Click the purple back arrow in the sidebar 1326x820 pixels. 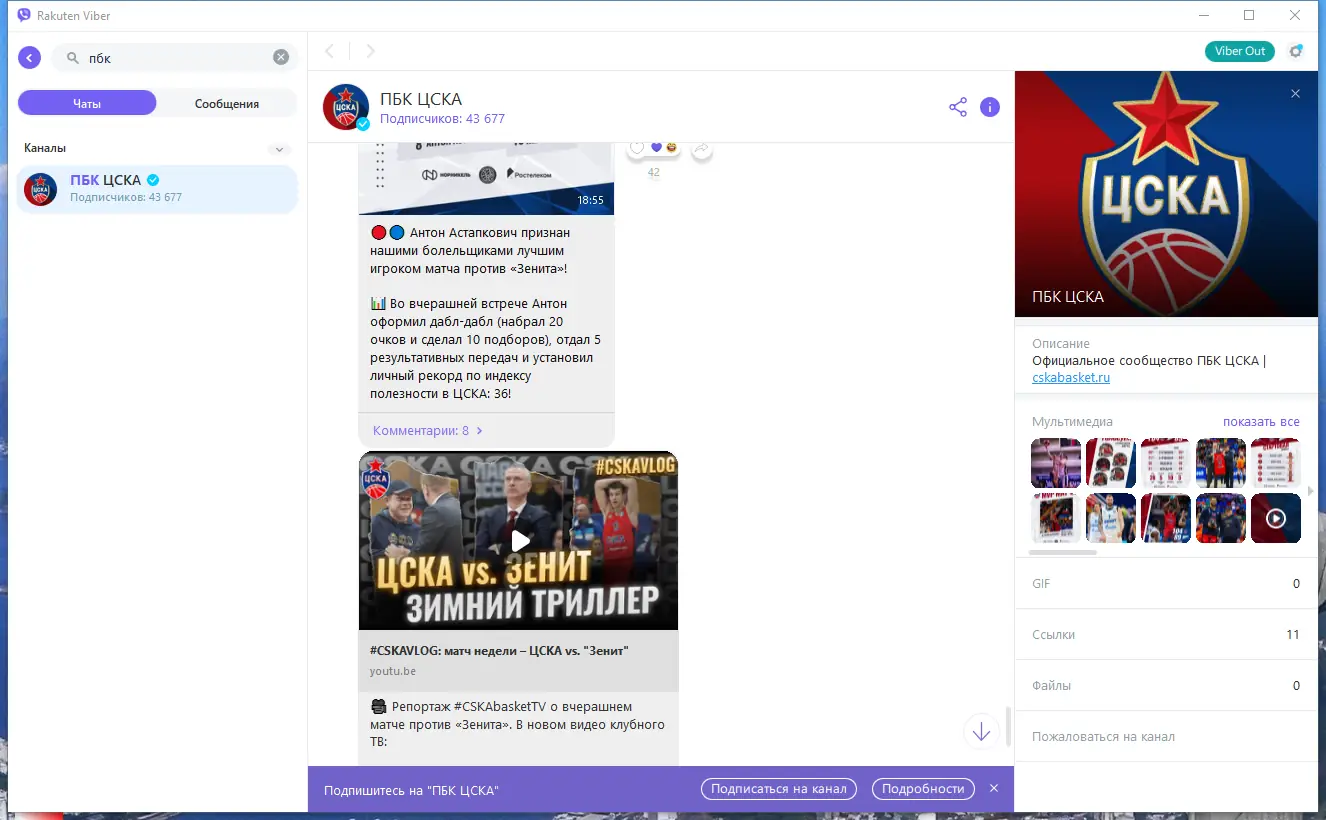click(29, 57)
